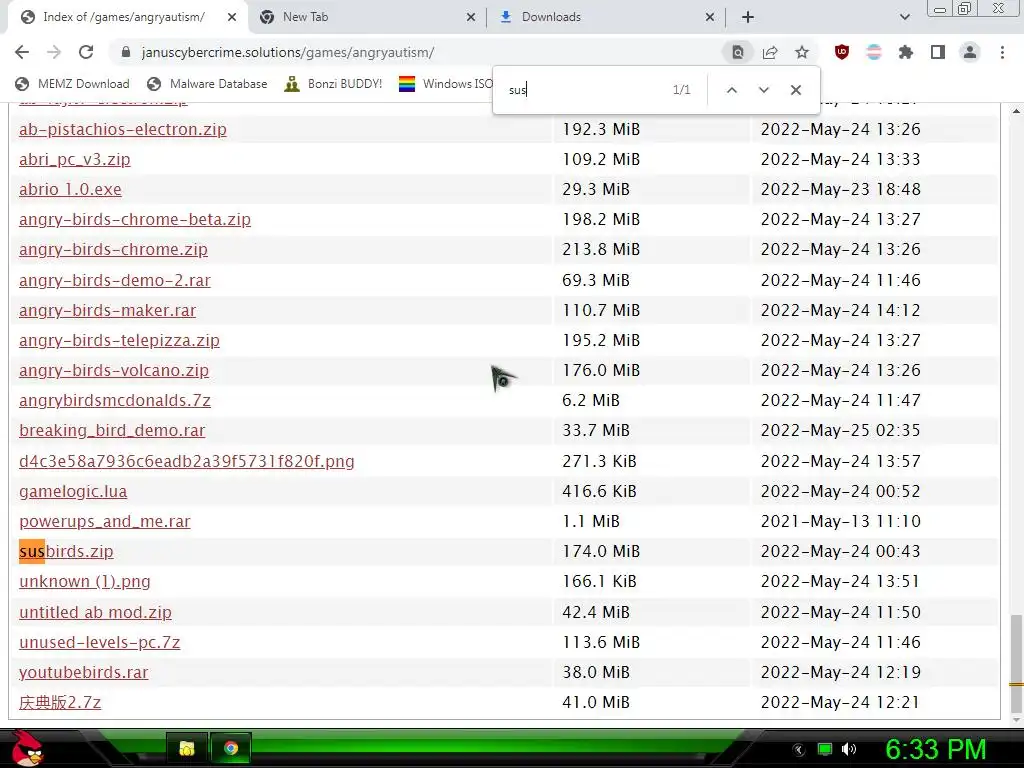Open the Bonzi BUDDY! bookmark
The image size is (1024, 768).
coord(333,84)
